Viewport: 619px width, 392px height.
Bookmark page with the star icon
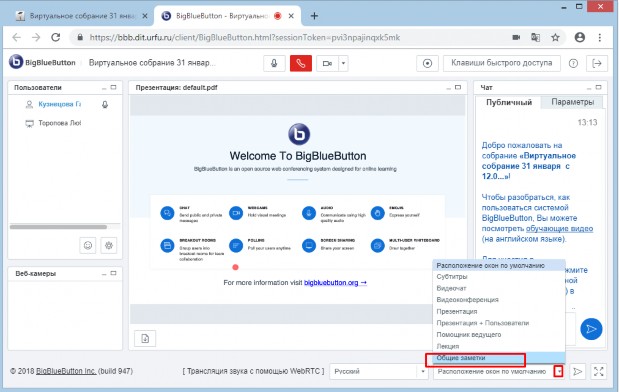(555, 38)
